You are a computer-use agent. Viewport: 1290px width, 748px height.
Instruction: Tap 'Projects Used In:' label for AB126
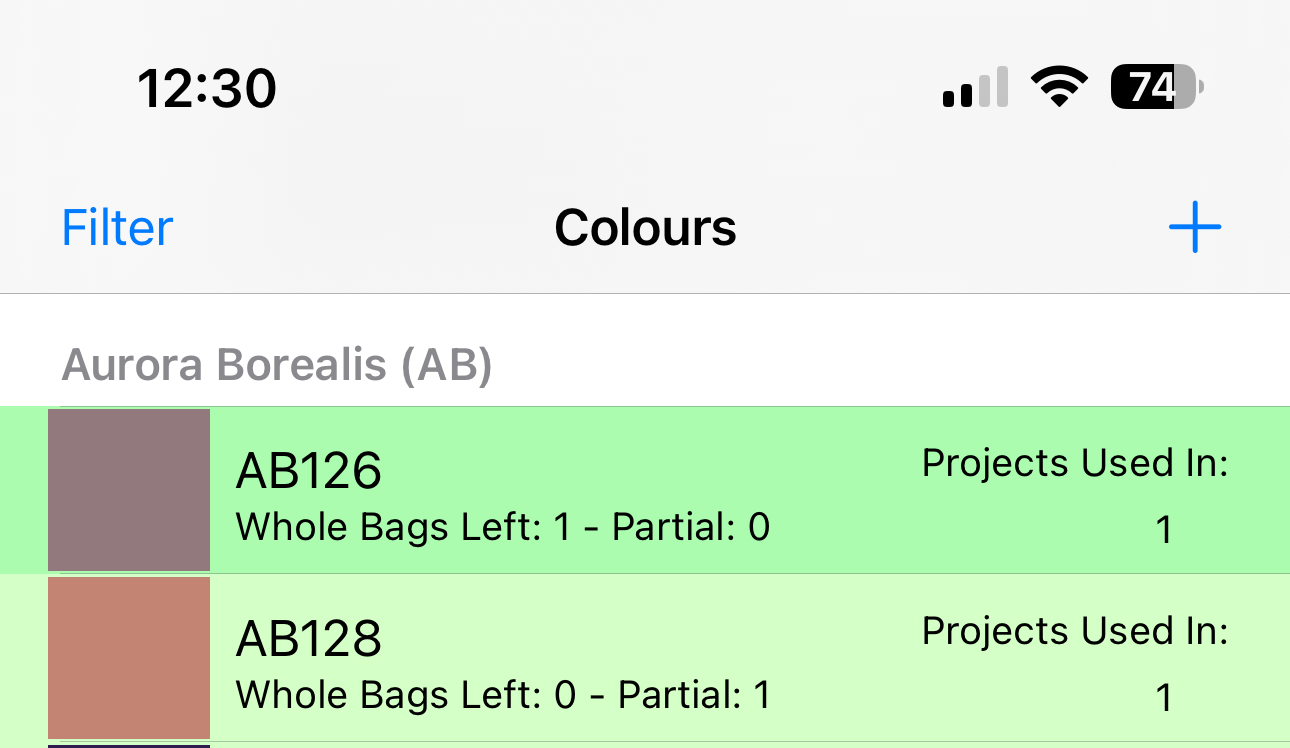coord(1075,463)
